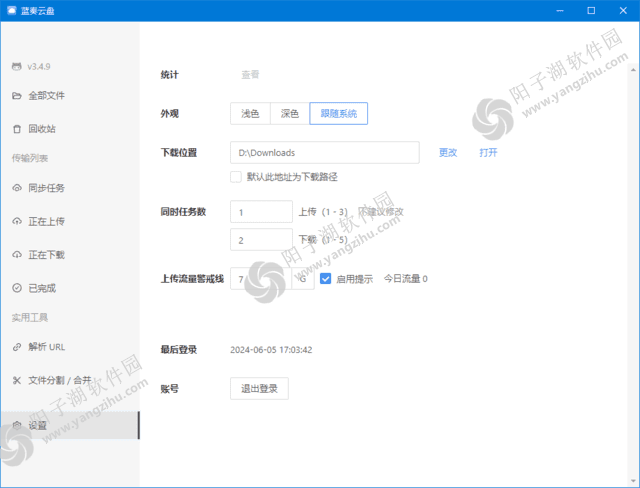Close the 蓝奏云盘 window
The height and width of the screenshot is (488, 640).
[623, 11]
